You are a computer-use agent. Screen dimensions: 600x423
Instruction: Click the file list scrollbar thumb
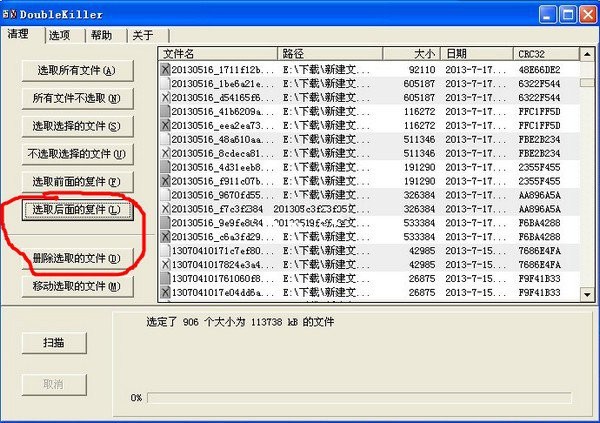(587, 82)
